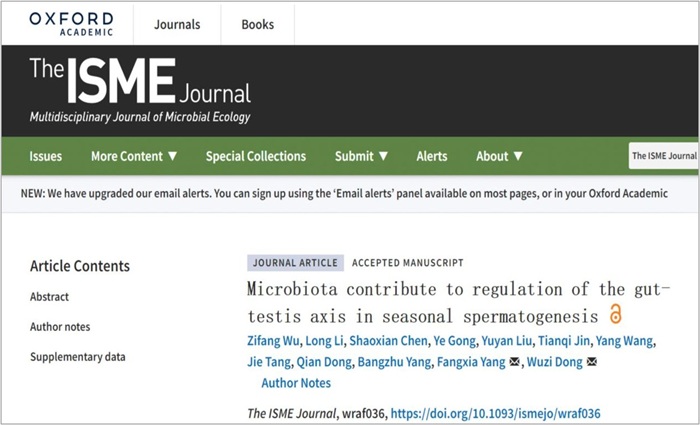The width and height of the screenshot is (700, 425).
Task: Click The ISME Journal logo banner
Action: click(x=140, y=90)
